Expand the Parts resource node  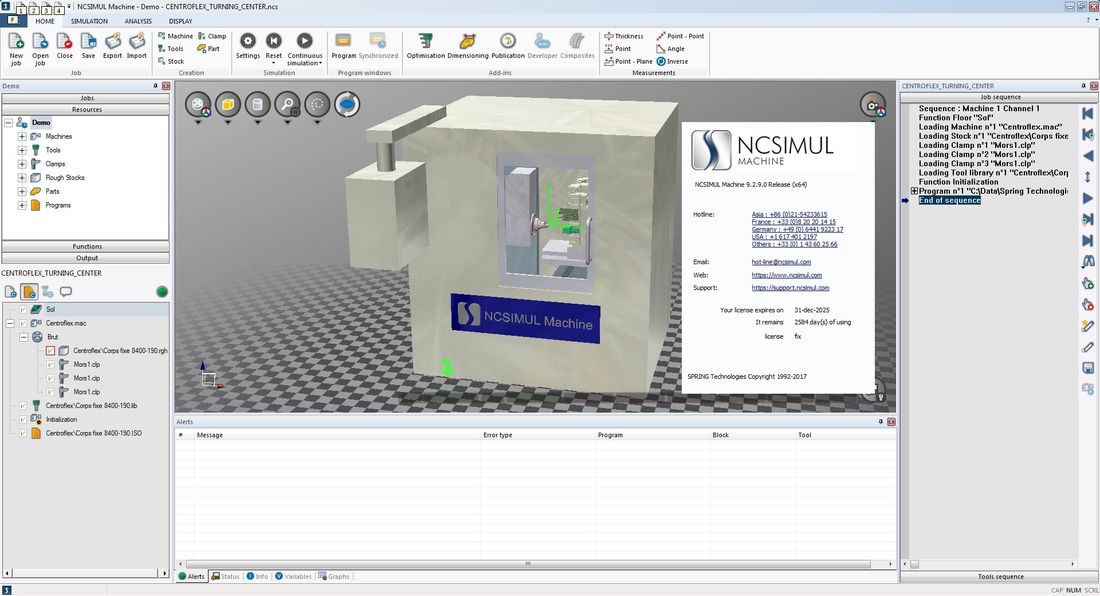(x=22, y=191)
